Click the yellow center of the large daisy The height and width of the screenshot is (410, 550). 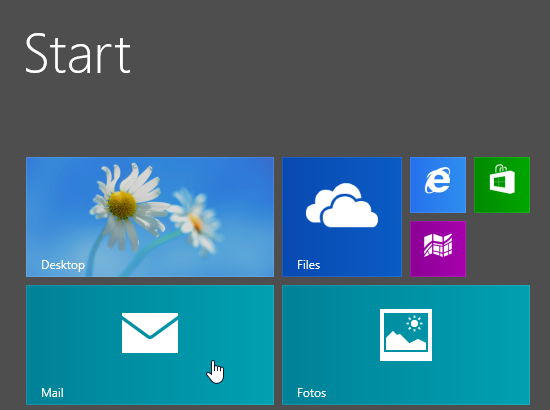(122, 205)
